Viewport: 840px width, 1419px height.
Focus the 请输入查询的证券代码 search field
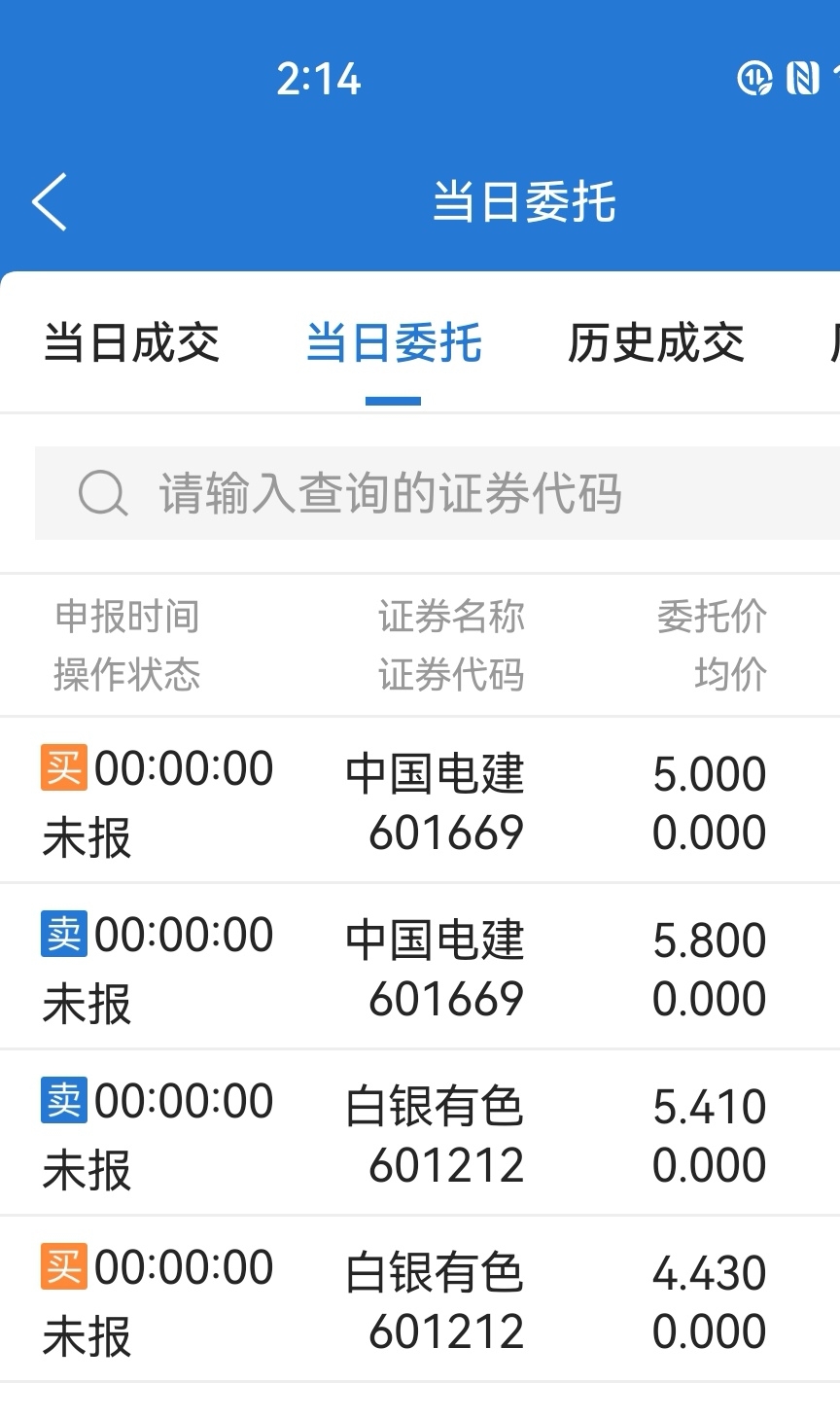click(x=437, y=493)
